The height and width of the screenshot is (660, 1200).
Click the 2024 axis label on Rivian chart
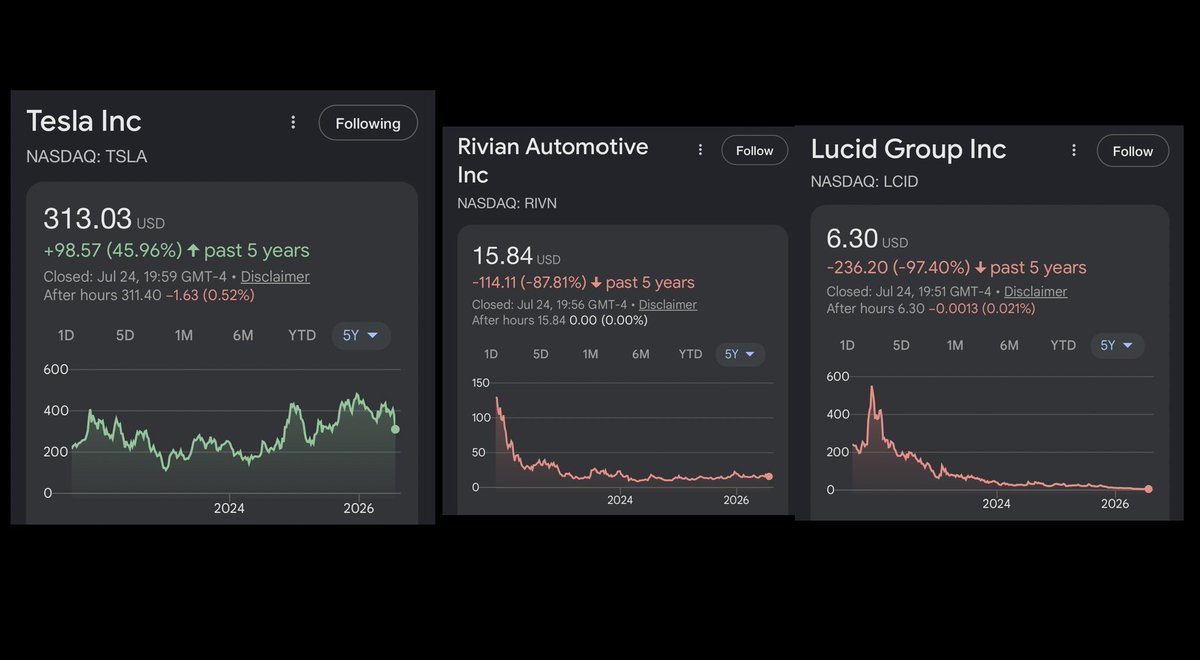[620, 500]
